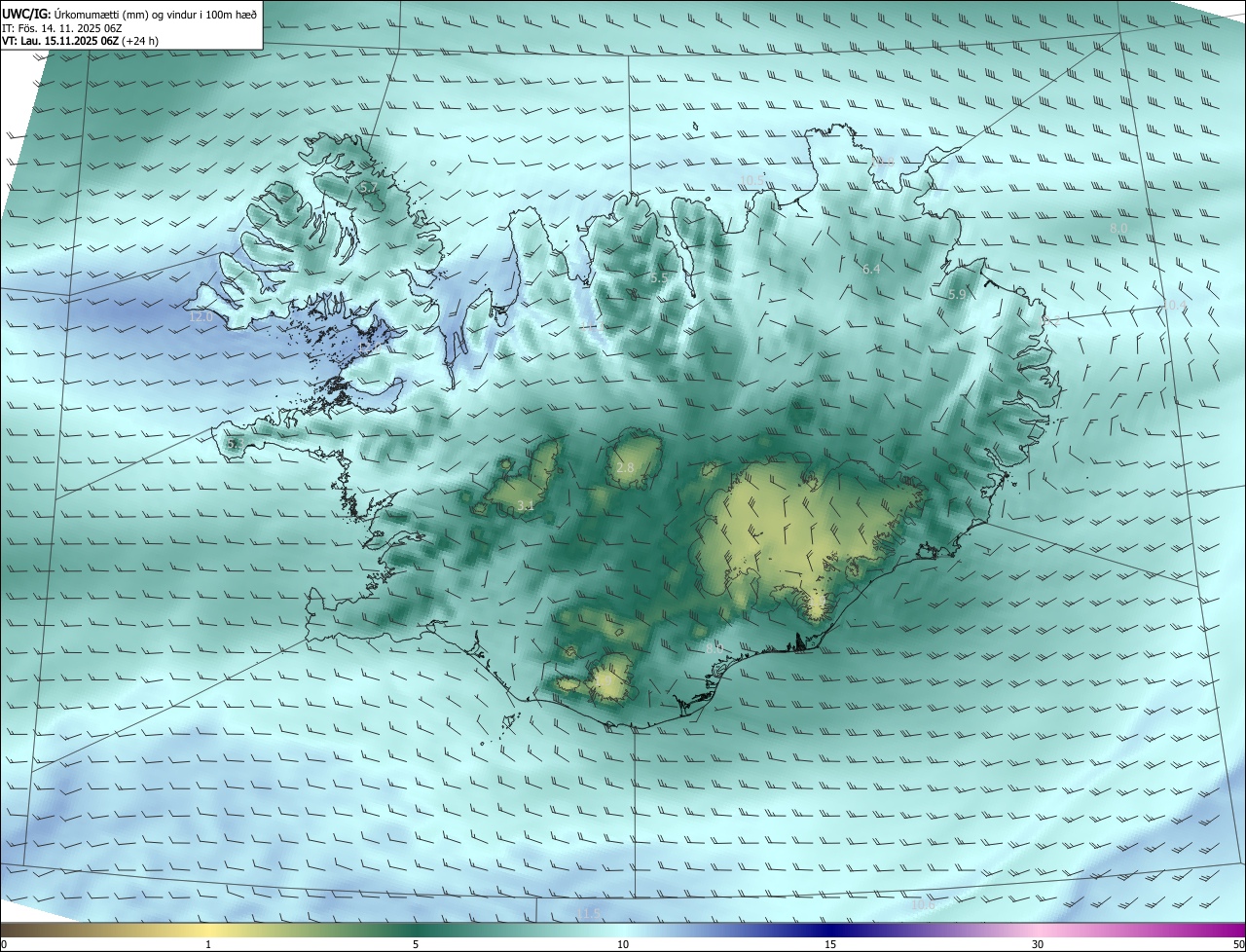Screen dimensions: 1246x952
Task: Click the '30' tick on the colour scale
Action: [x=1038, y=944]
